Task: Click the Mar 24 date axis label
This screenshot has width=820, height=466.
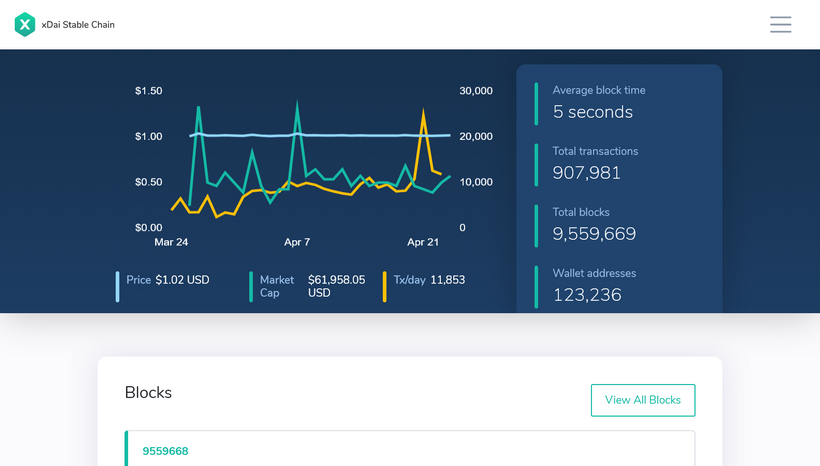Action: [171, 242]
